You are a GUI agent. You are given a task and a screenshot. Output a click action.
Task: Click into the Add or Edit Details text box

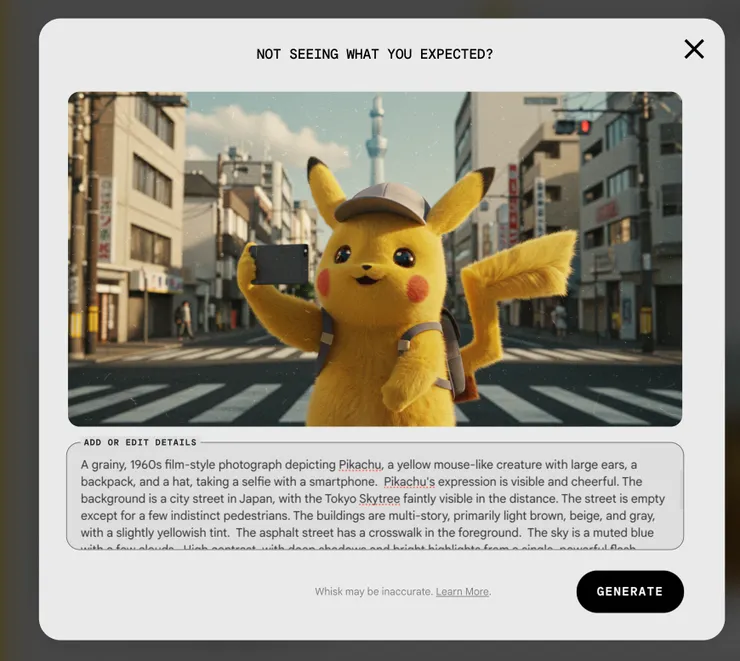[375, 496]
